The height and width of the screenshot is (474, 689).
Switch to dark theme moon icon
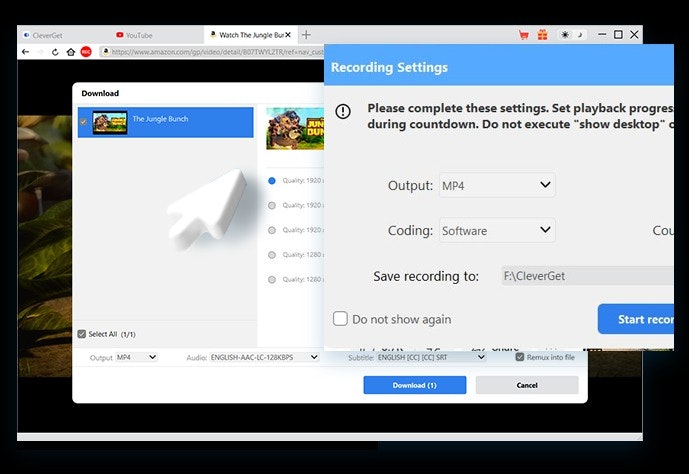click(x=580, y=35)
